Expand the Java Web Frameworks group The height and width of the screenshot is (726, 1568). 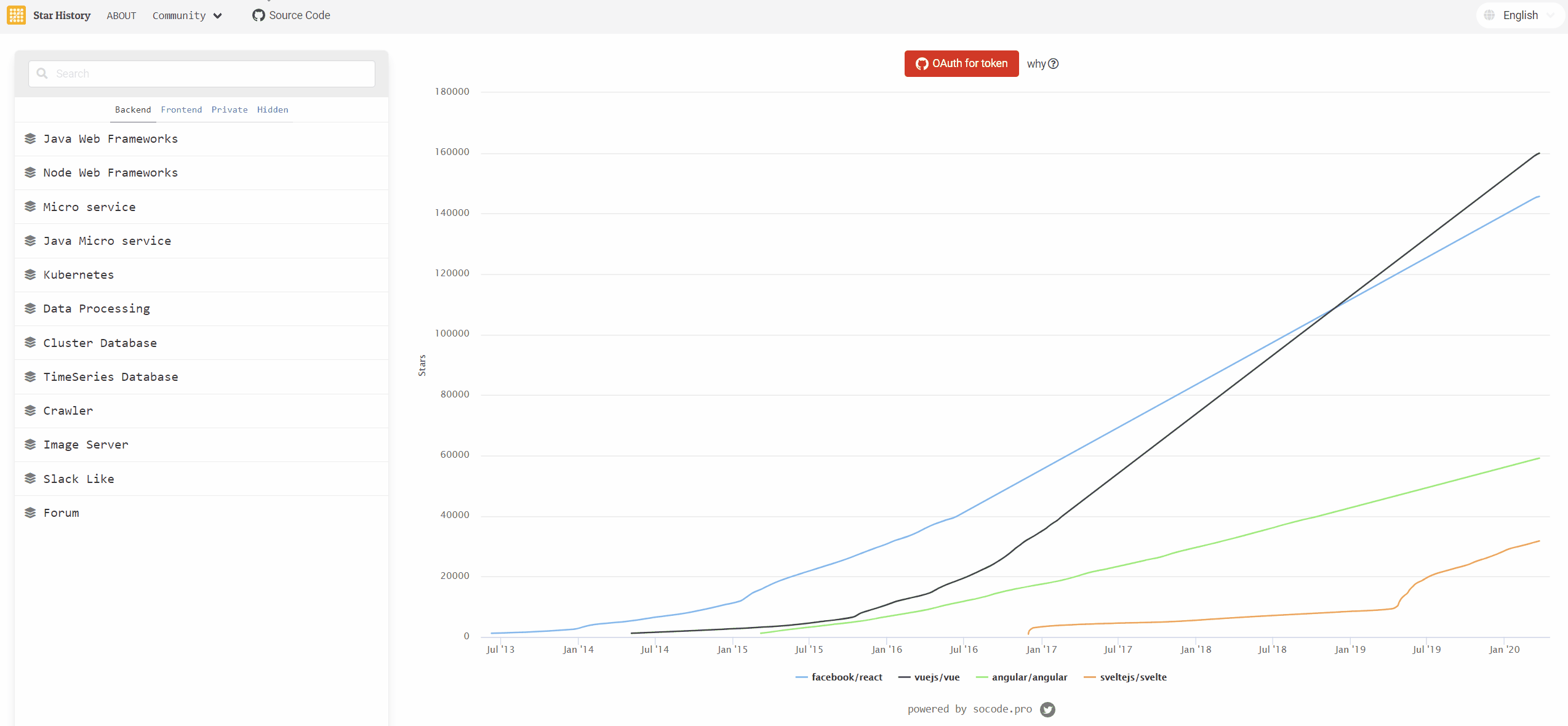click(111, 139)
